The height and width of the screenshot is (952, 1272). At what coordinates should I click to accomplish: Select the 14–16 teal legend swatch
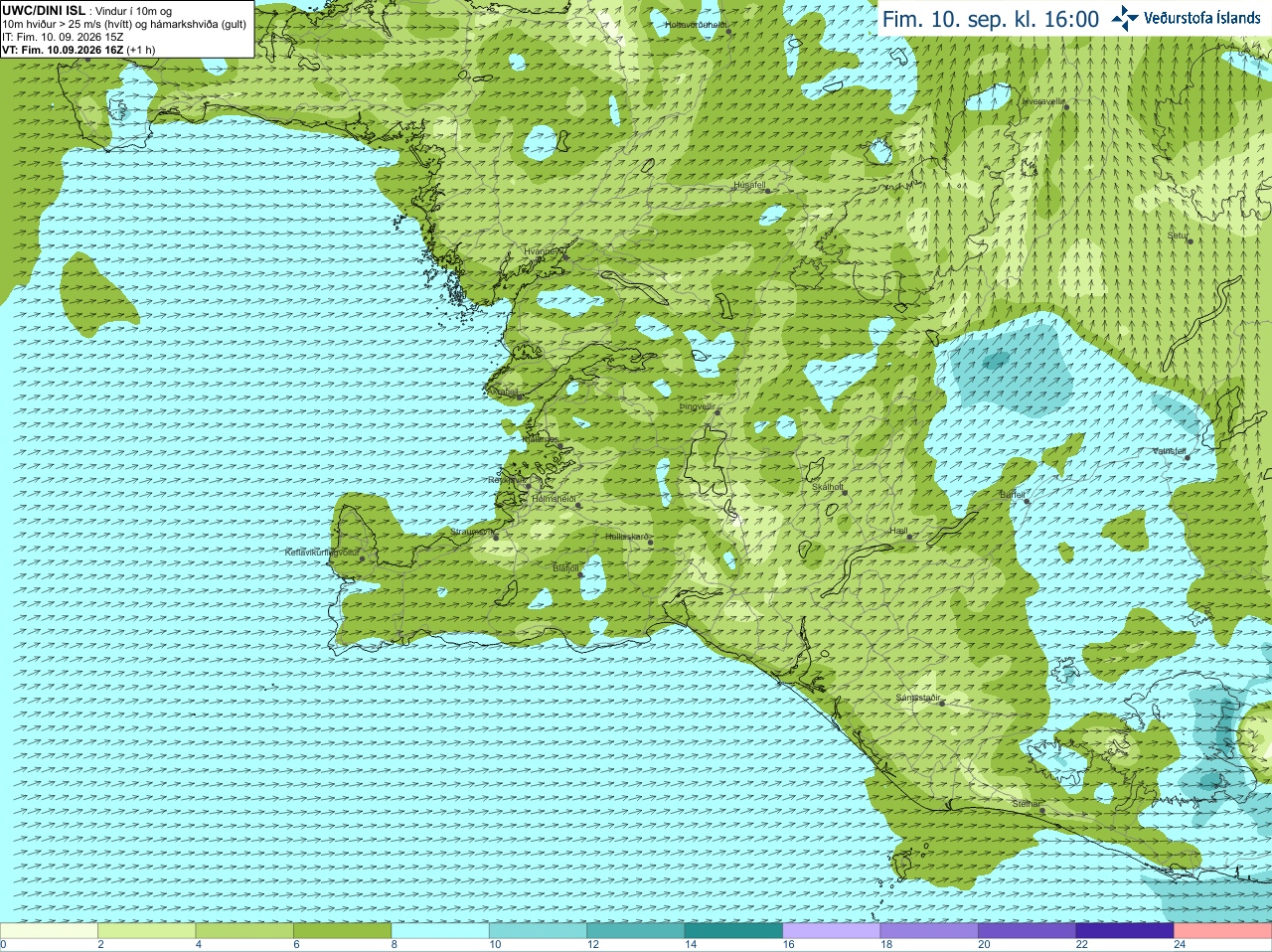click(x=733, y=931)
